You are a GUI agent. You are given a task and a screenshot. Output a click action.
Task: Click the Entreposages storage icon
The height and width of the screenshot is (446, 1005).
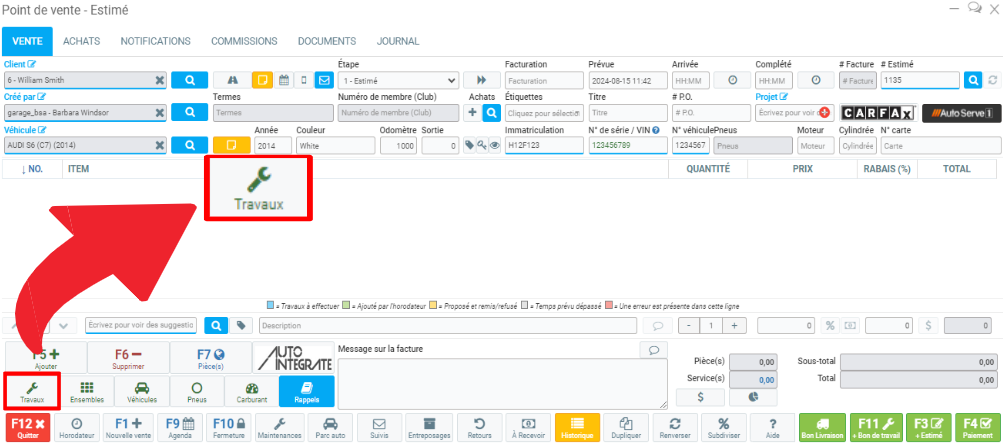pyautogui.click(x=428, y=427)
